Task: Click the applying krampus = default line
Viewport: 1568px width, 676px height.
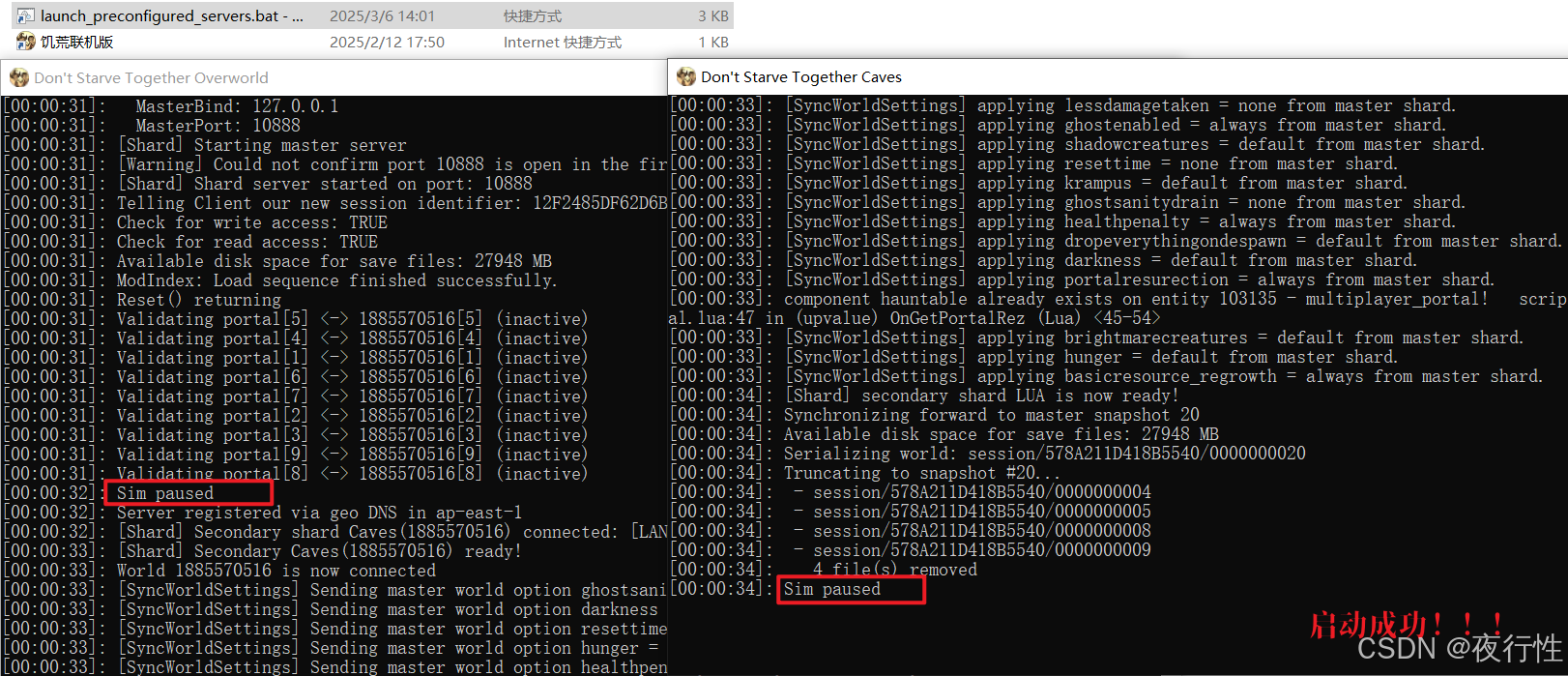Action: 1039,183
